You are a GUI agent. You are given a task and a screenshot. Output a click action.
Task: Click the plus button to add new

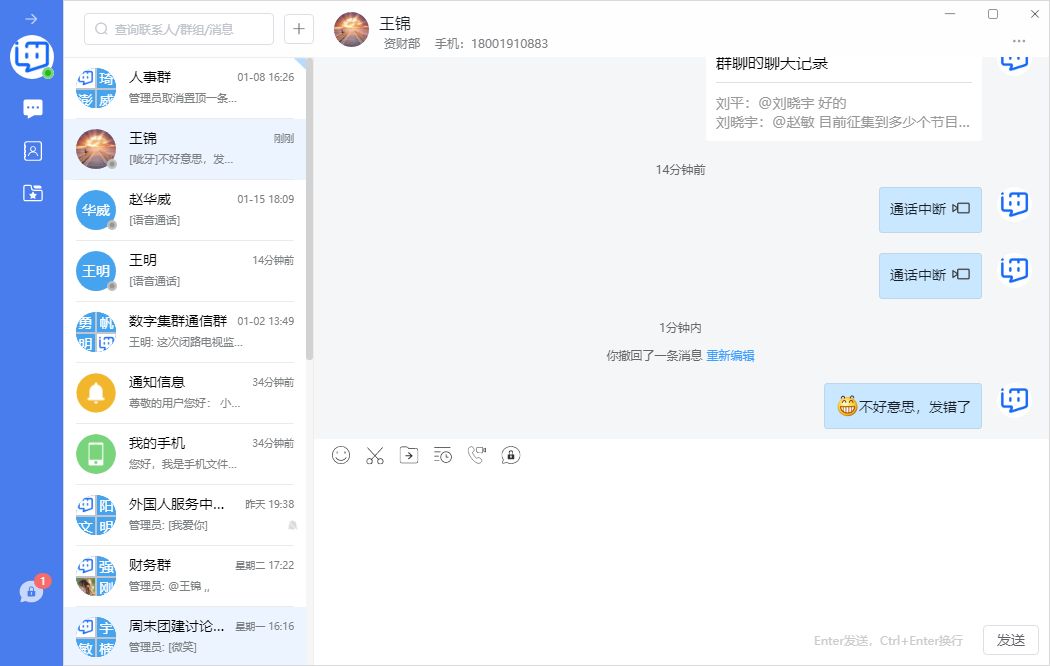tap(298, 29)
